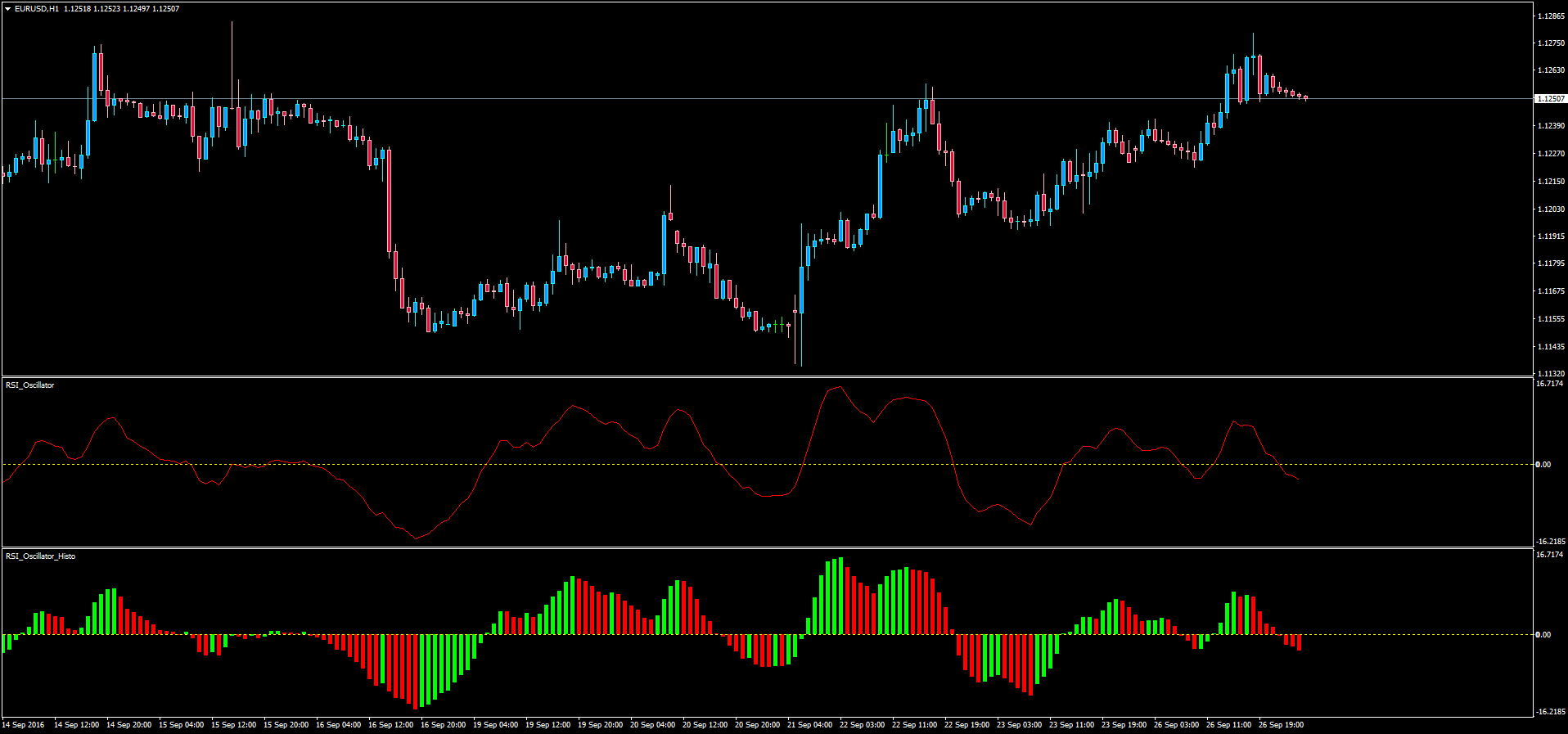Screen dimensions: 1568x734
Task: Click the EURUSD,H1 chart title text
Action: (37, 9)
